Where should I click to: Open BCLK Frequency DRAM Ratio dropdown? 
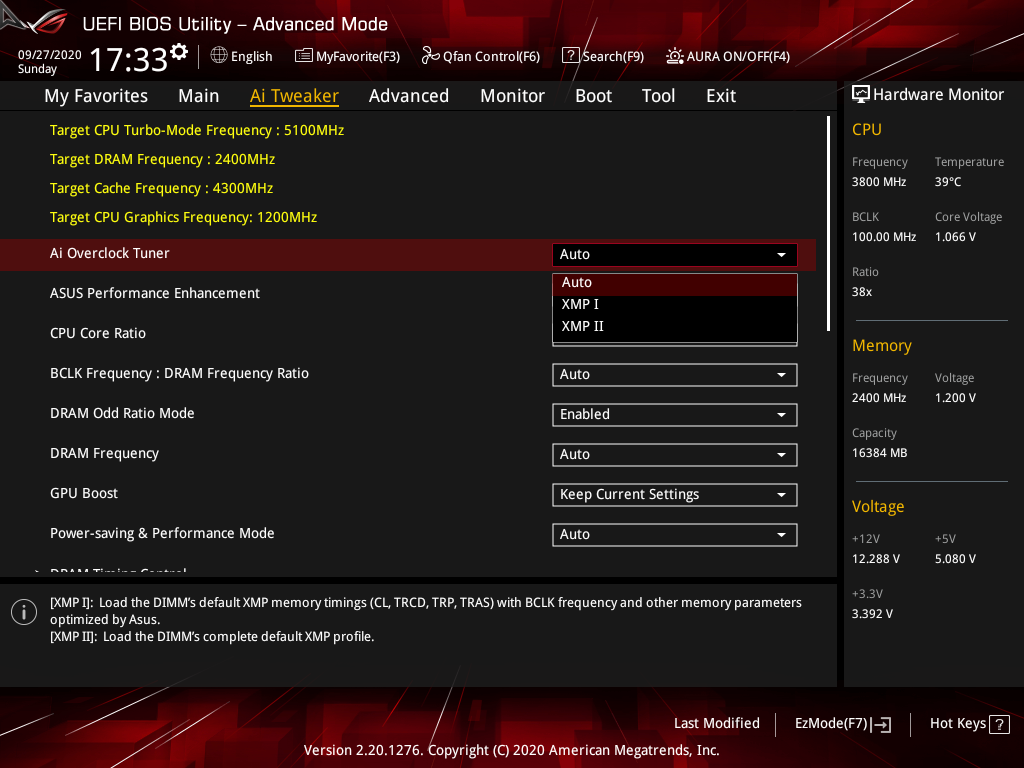tap(675, 375)
